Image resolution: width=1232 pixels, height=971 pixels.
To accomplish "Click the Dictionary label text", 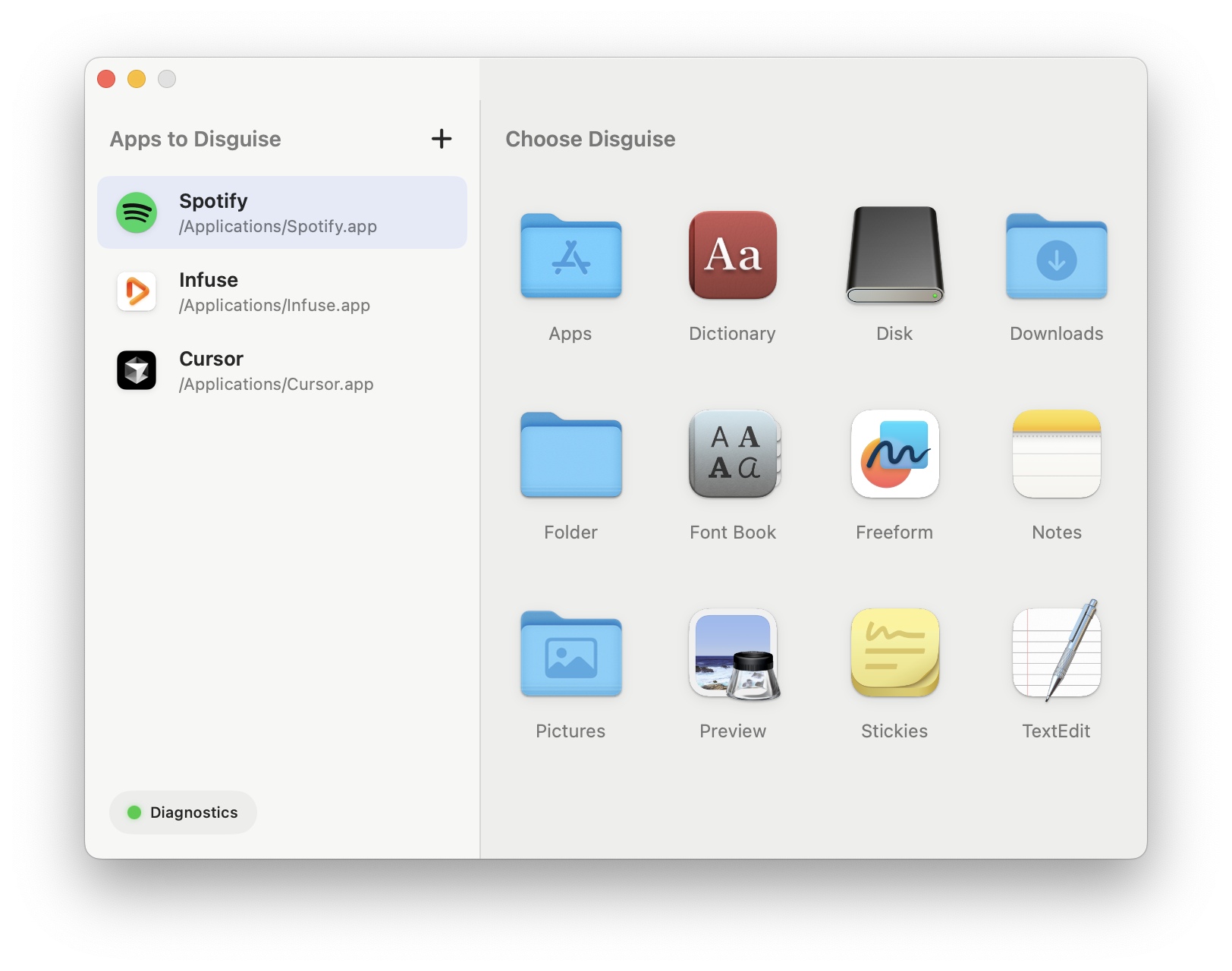I will (x=733, y=335).
